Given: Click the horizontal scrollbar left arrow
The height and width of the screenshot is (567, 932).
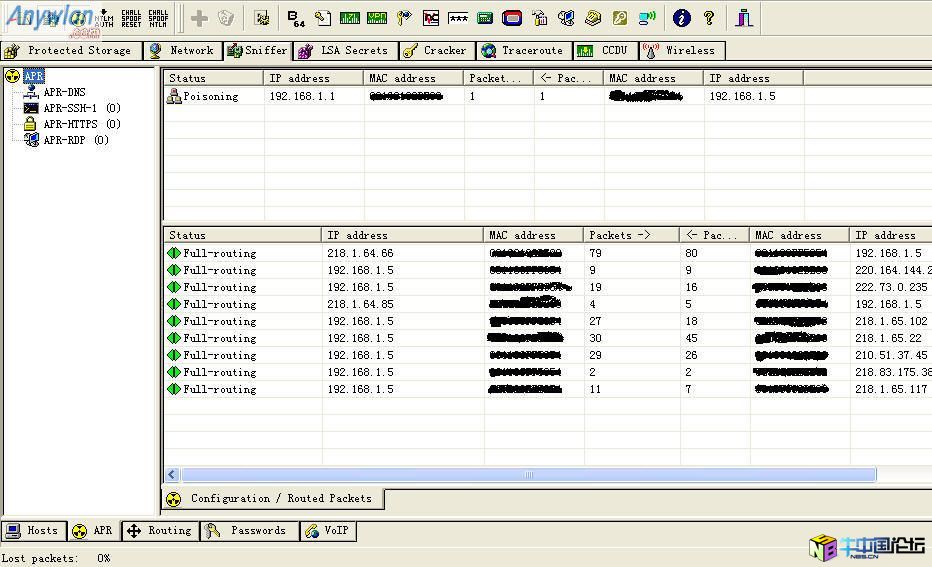Looking at the screenshot, I should [x=172, y=475].
